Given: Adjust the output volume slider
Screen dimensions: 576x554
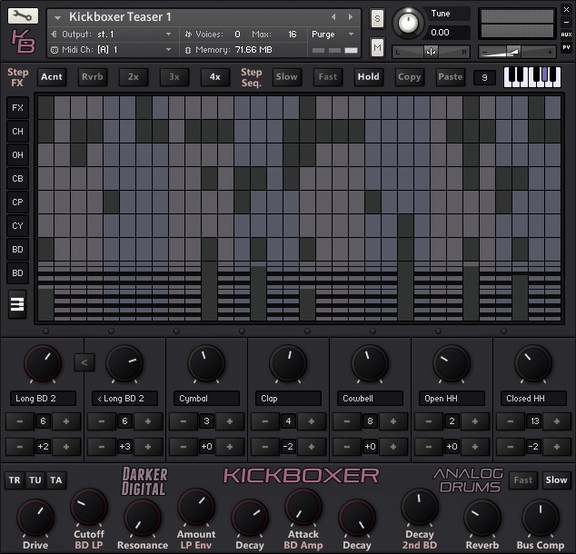Looking at the screenshot, I should [x=517, y=52].
